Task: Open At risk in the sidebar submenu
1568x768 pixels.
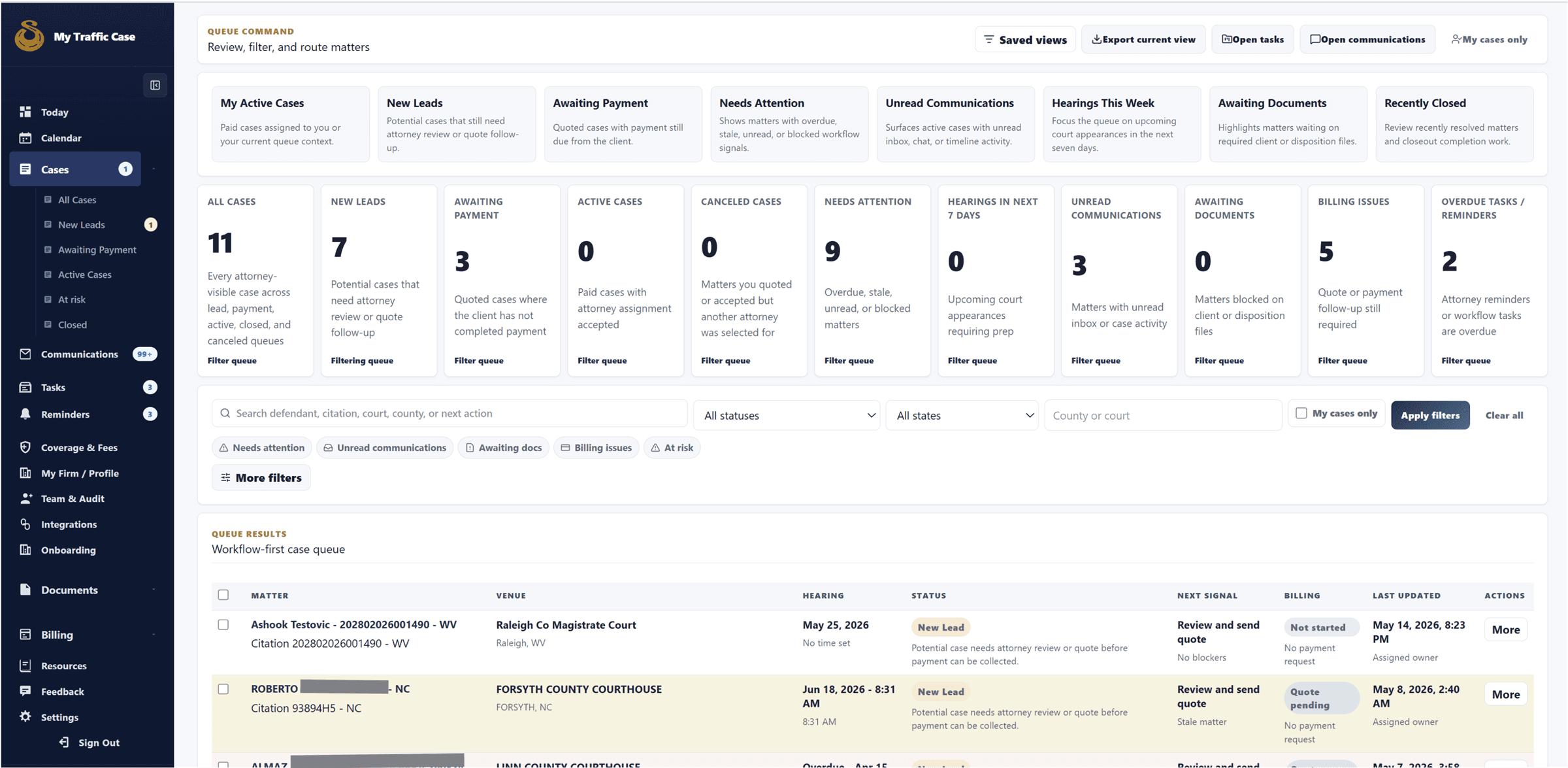Action: click(x=72, y=300)
